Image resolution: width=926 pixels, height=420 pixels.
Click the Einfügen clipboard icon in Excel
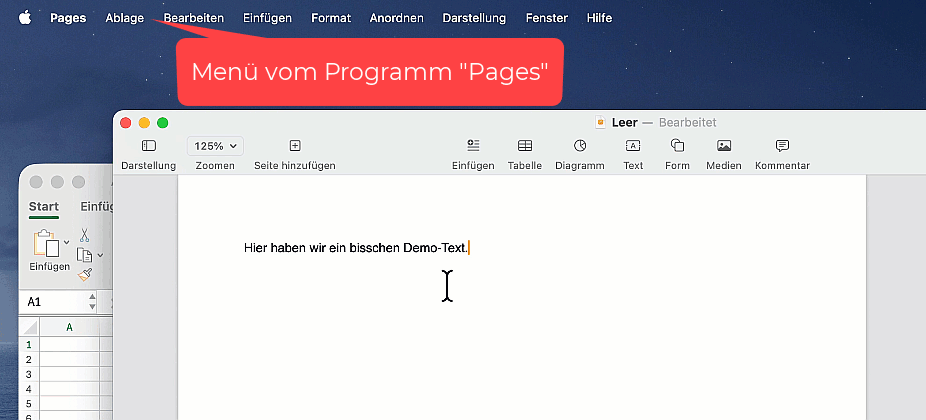tap(47, 243)
